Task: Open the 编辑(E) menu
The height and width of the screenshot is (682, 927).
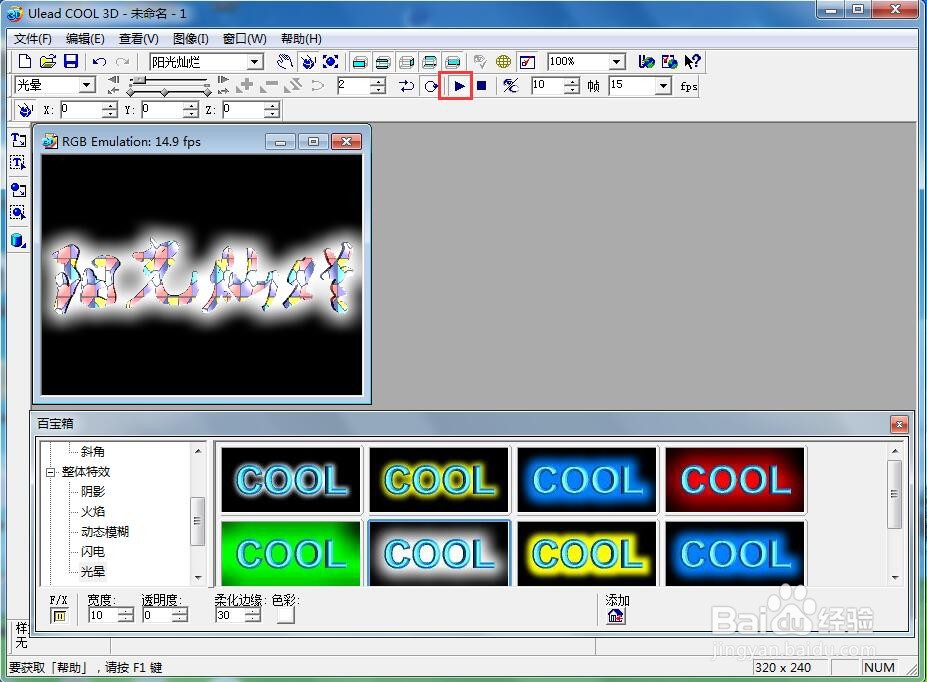Action: [x=85, y=39]
